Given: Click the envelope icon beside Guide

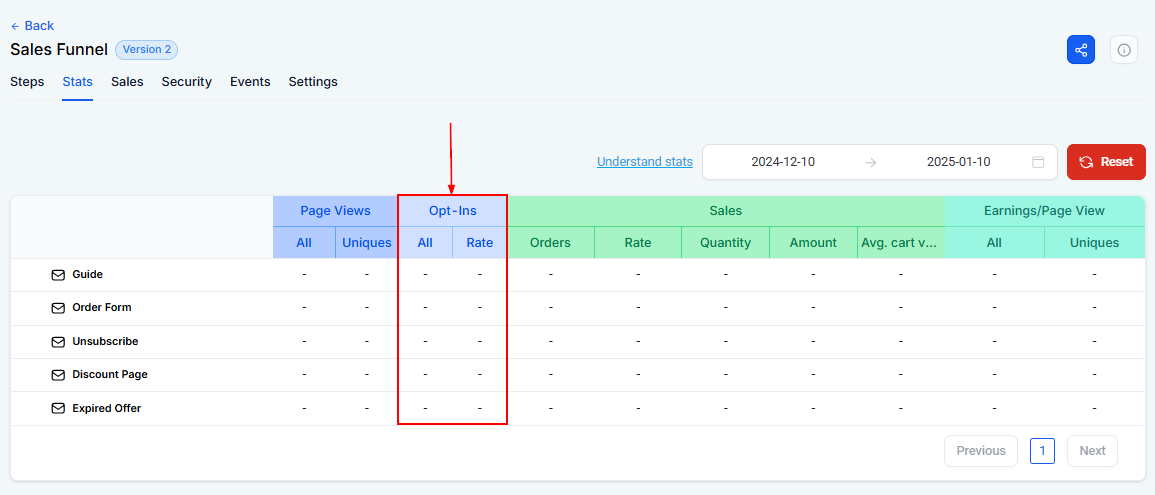Looking at the screenshot, I should [58, 275].
